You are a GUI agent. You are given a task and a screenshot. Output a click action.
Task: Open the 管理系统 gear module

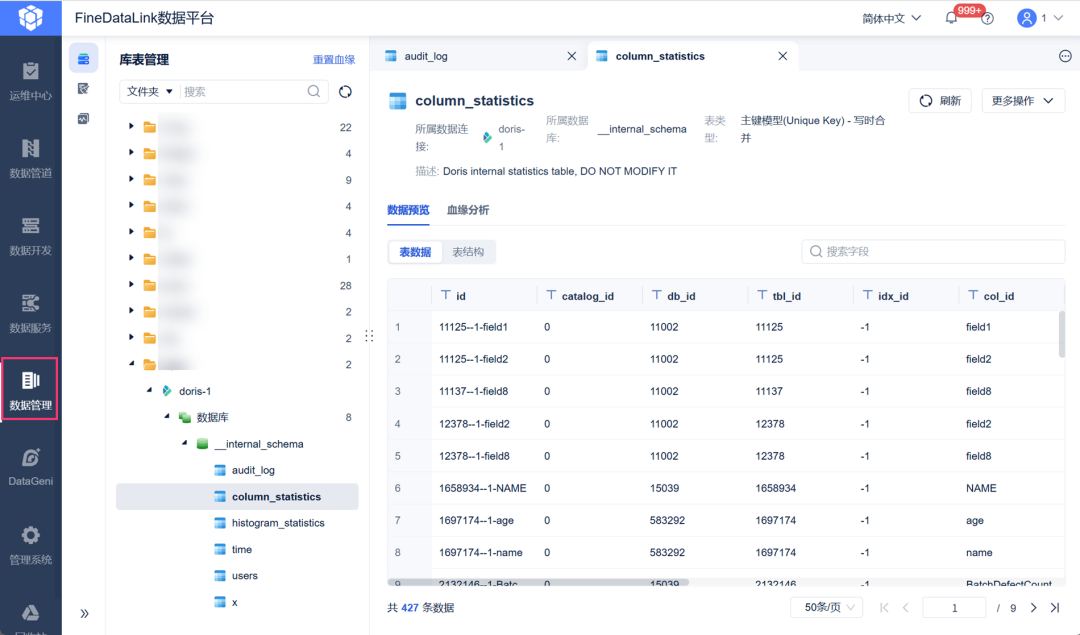coord(30,545)
